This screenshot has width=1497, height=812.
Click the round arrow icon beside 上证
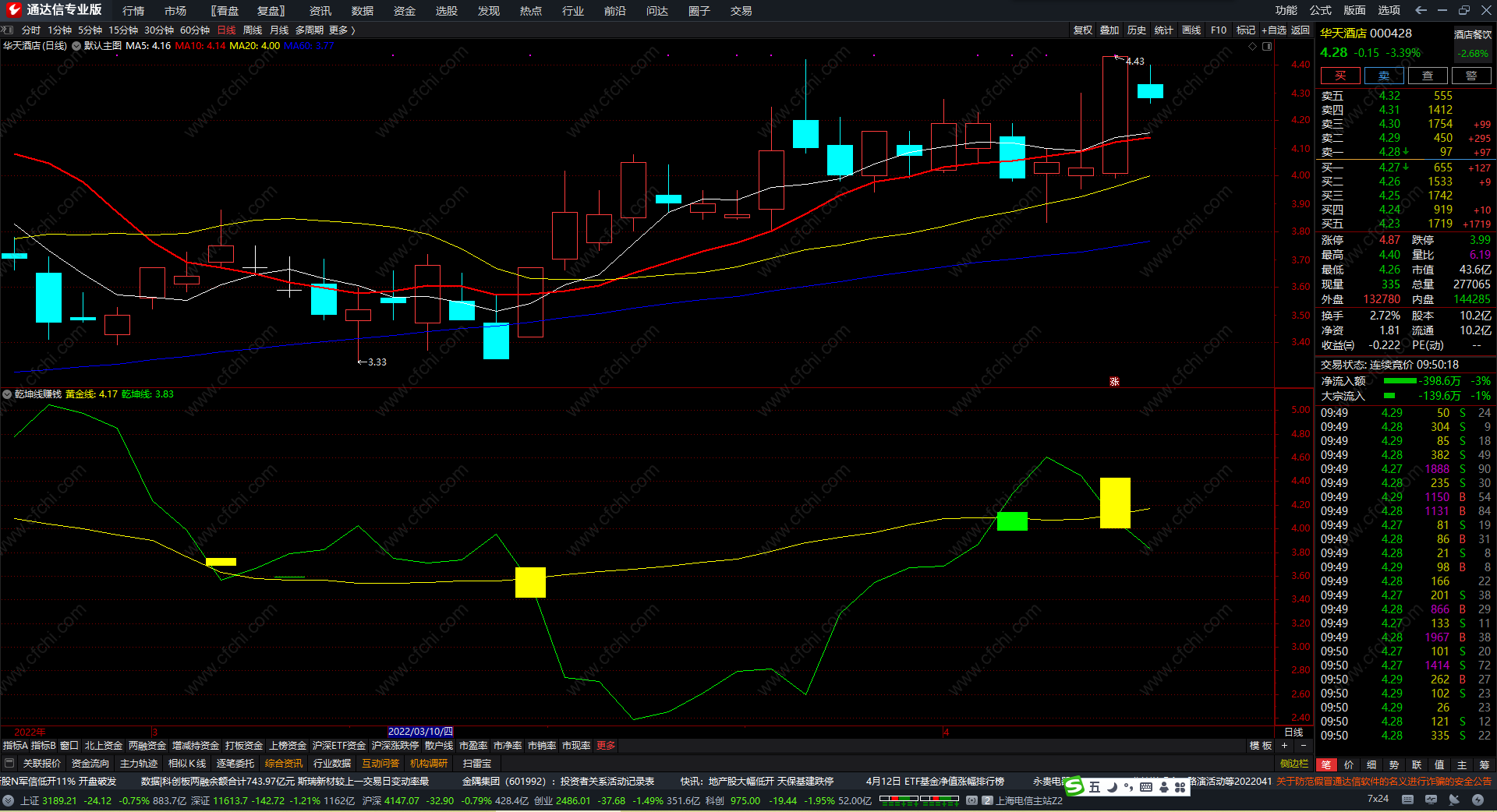(x=8, y=800)
